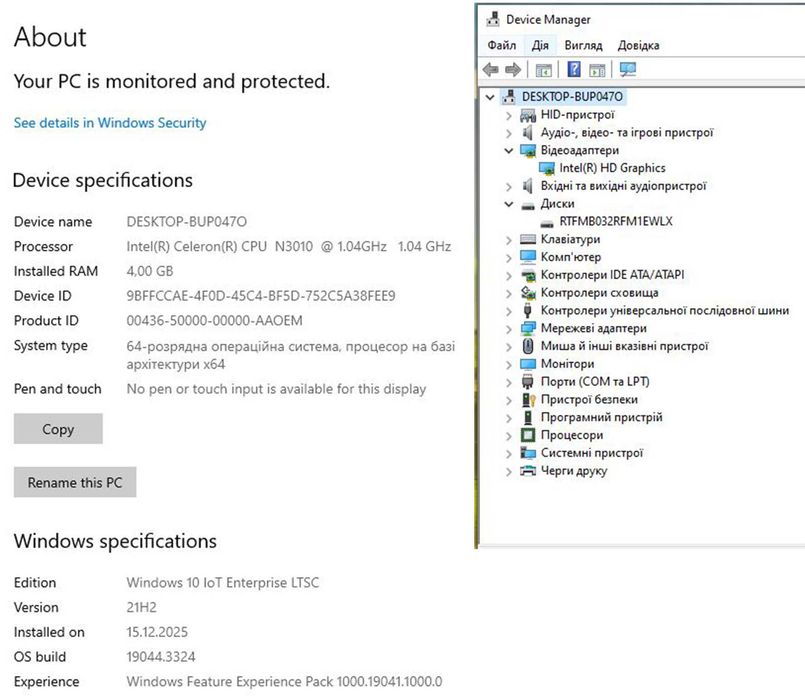This screenshot has height=699, width=805.
Task: Click the processor chip icon beside Процесори
Action: pyautogui.click(x=528, y=435)
